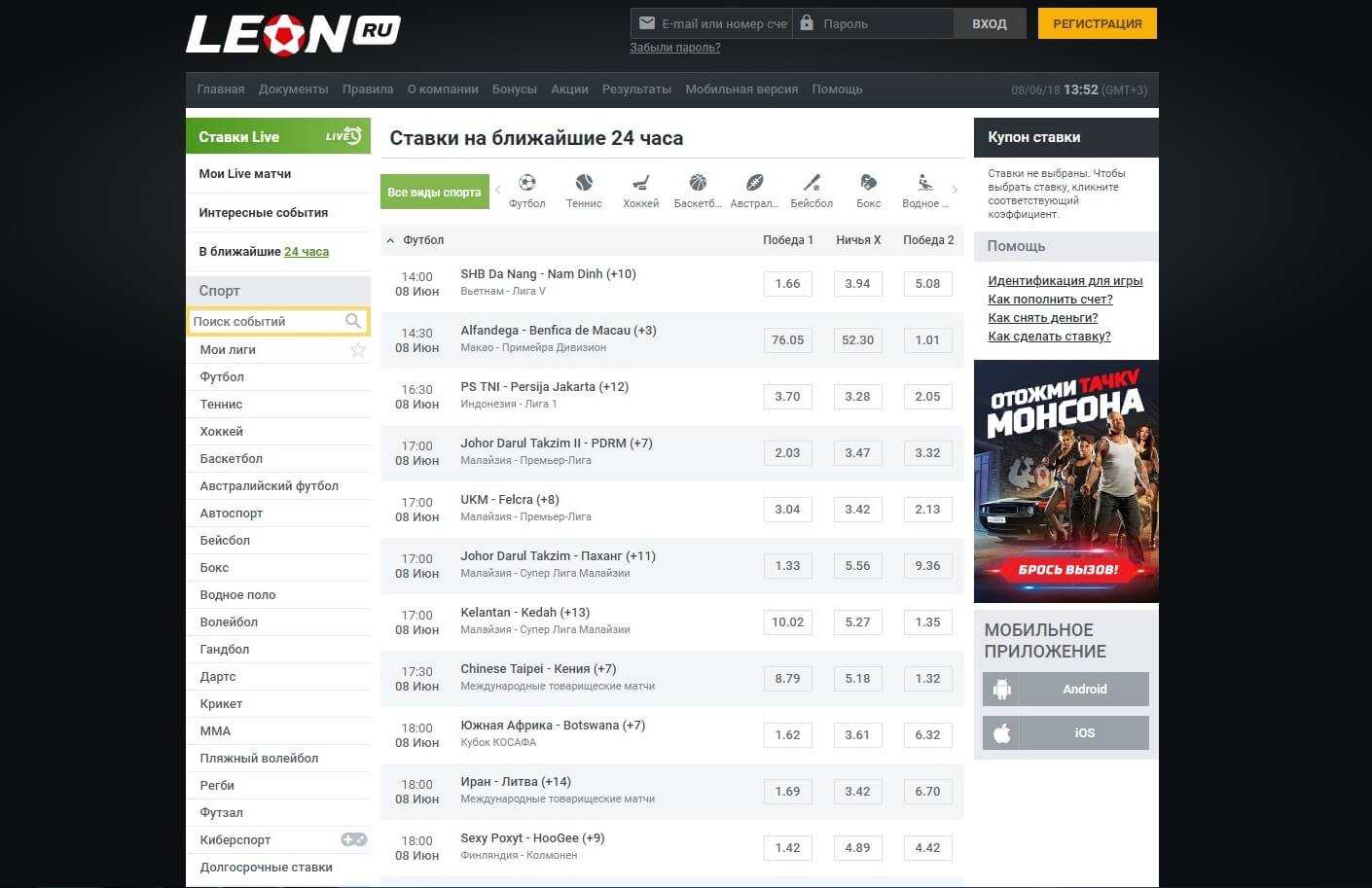Image resolution: width=1372 pixels, height=888 pixels.
Task: Open the Акции menu item
Action: click(x=569, y=89)
